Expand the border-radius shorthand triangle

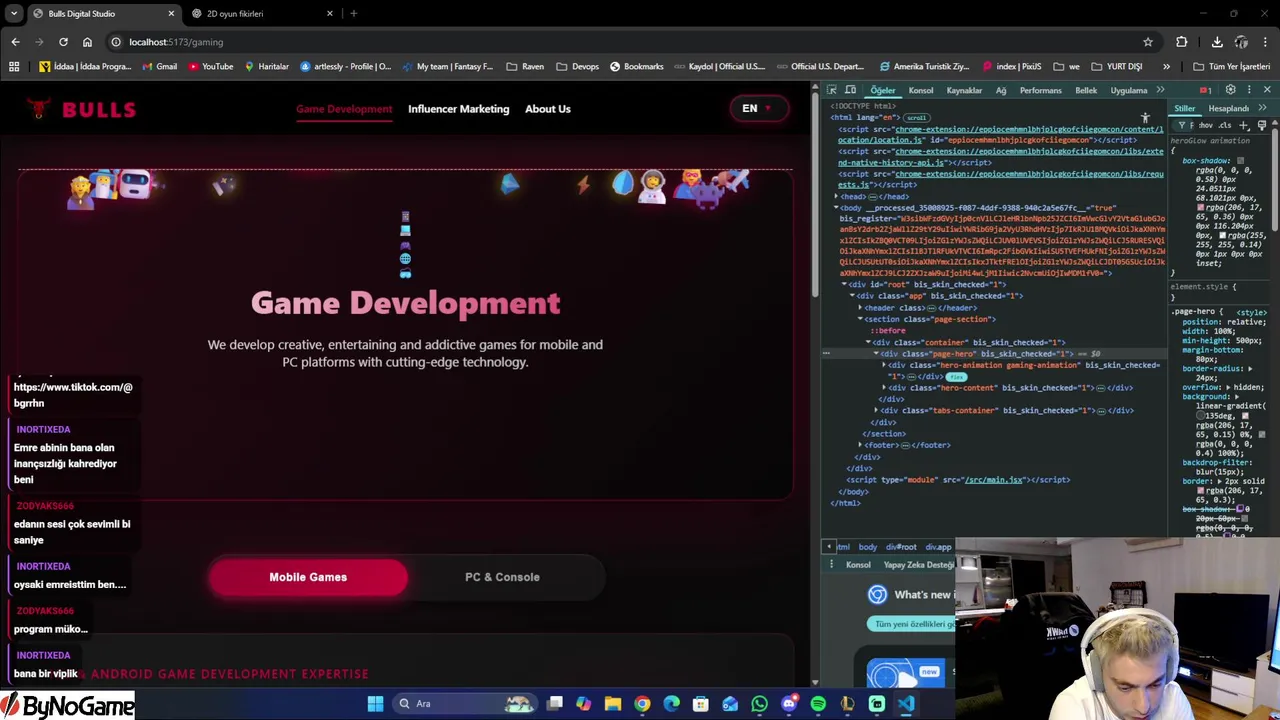(1250, 369)
